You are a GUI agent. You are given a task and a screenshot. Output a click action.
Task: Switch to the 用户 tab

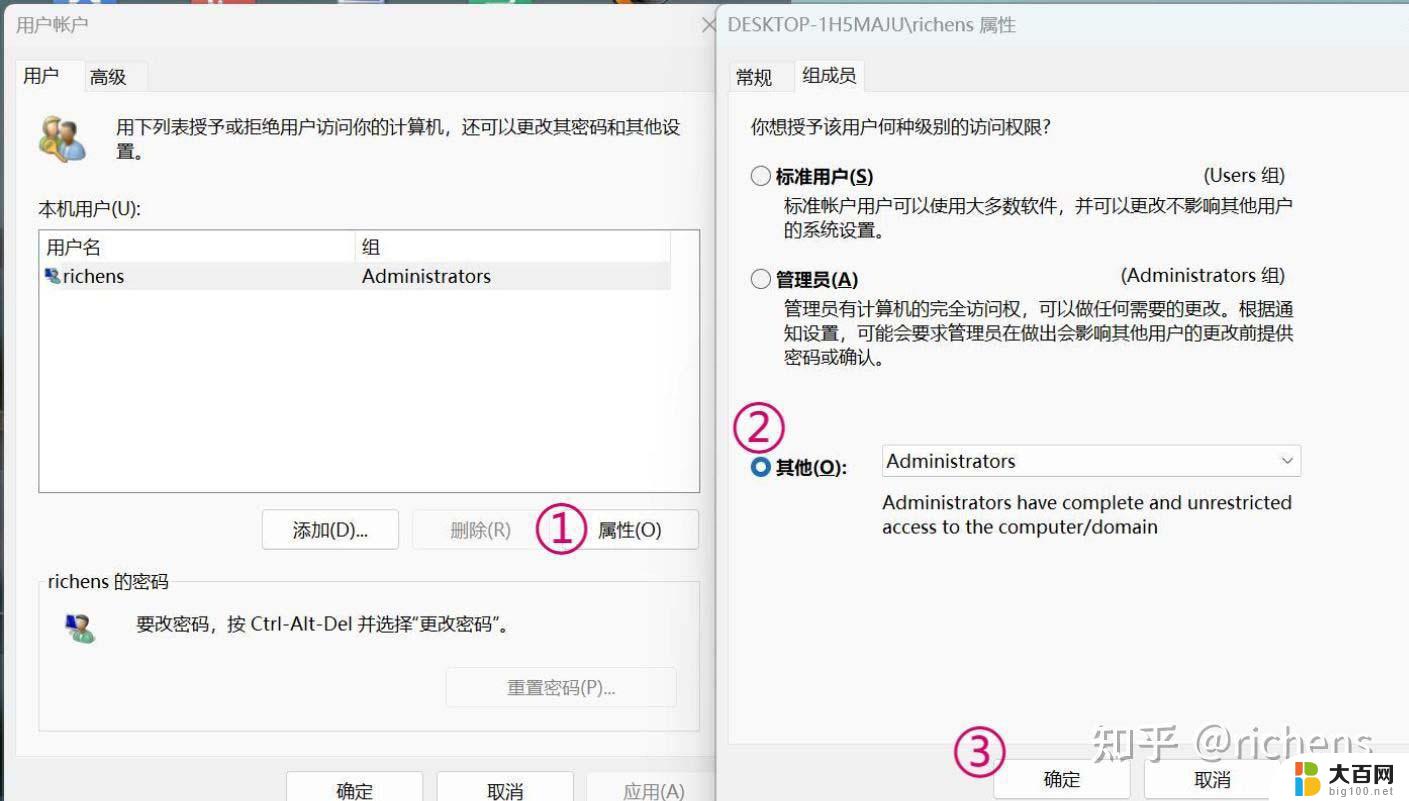click(41, 76)
